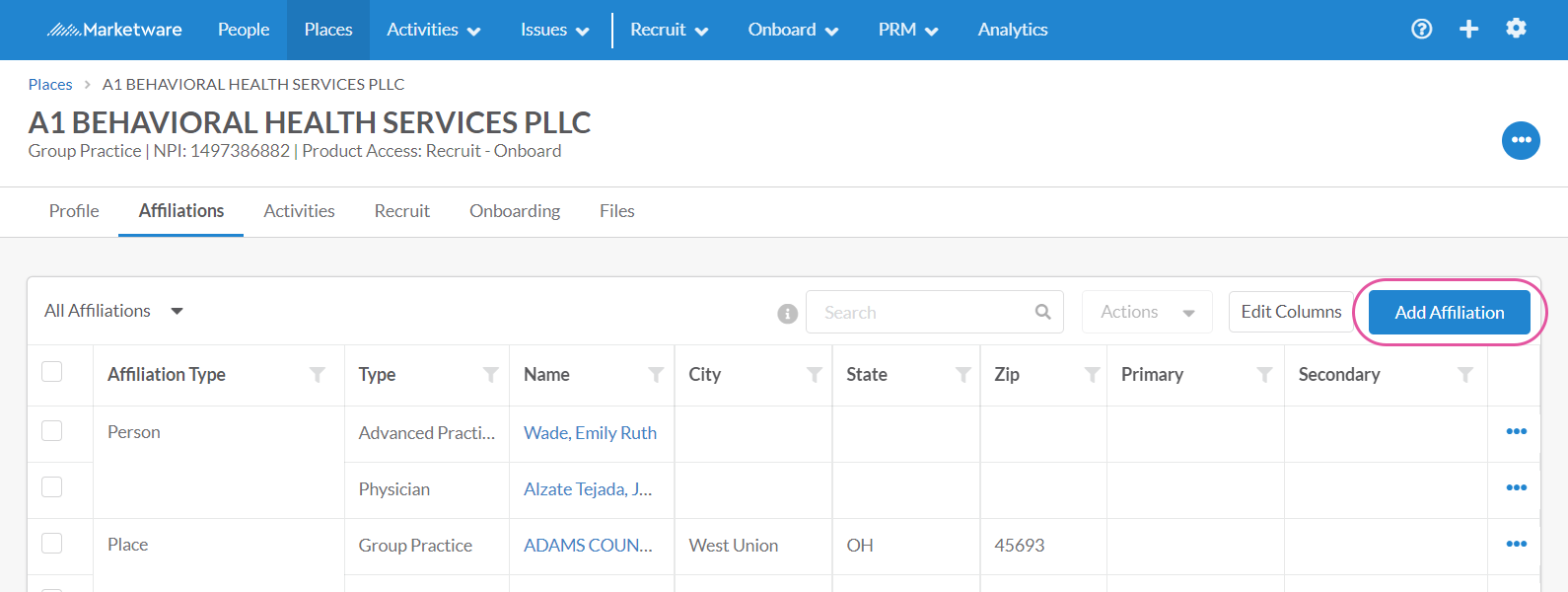Expand the PRM dropdown menu

[x=908, y=30]
